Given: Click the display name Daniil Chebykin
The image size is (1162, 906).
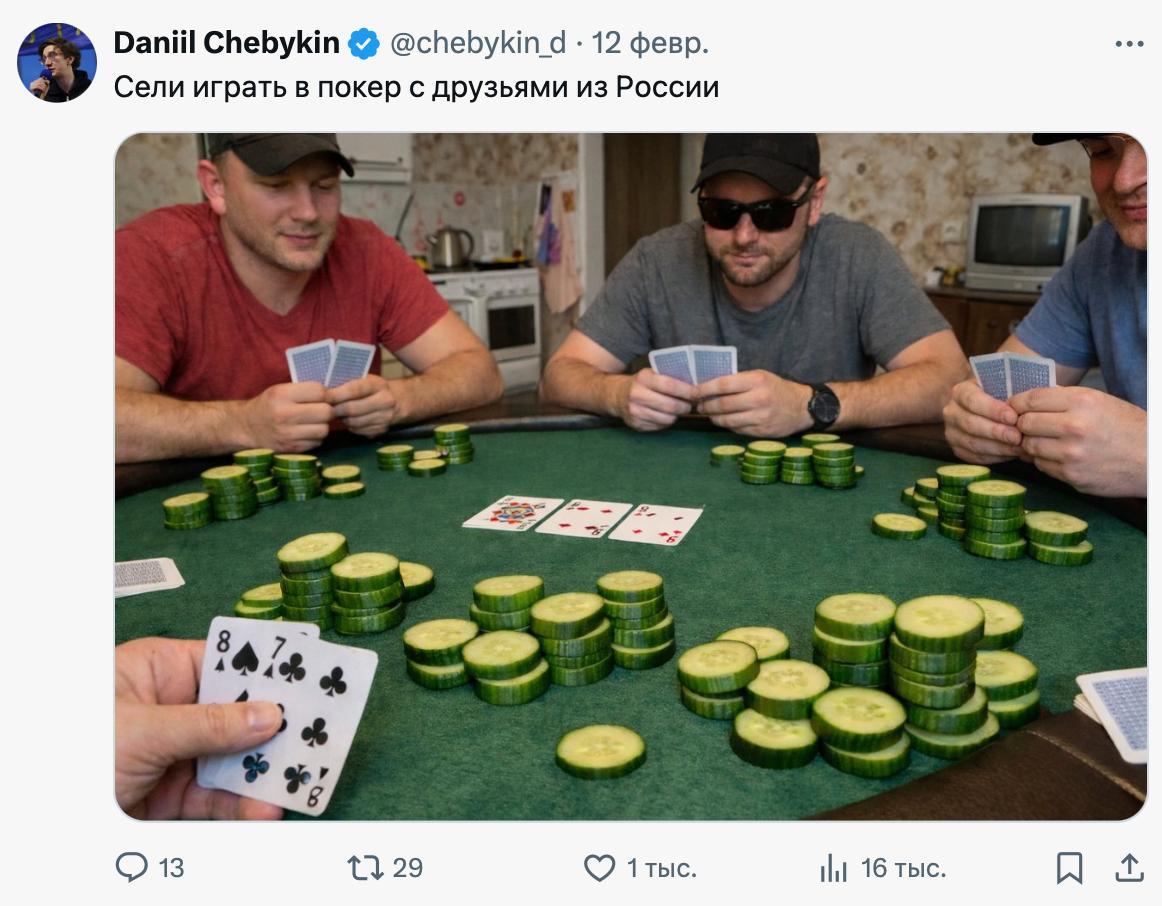Looking at the screenshot, I should click(227, 43).
